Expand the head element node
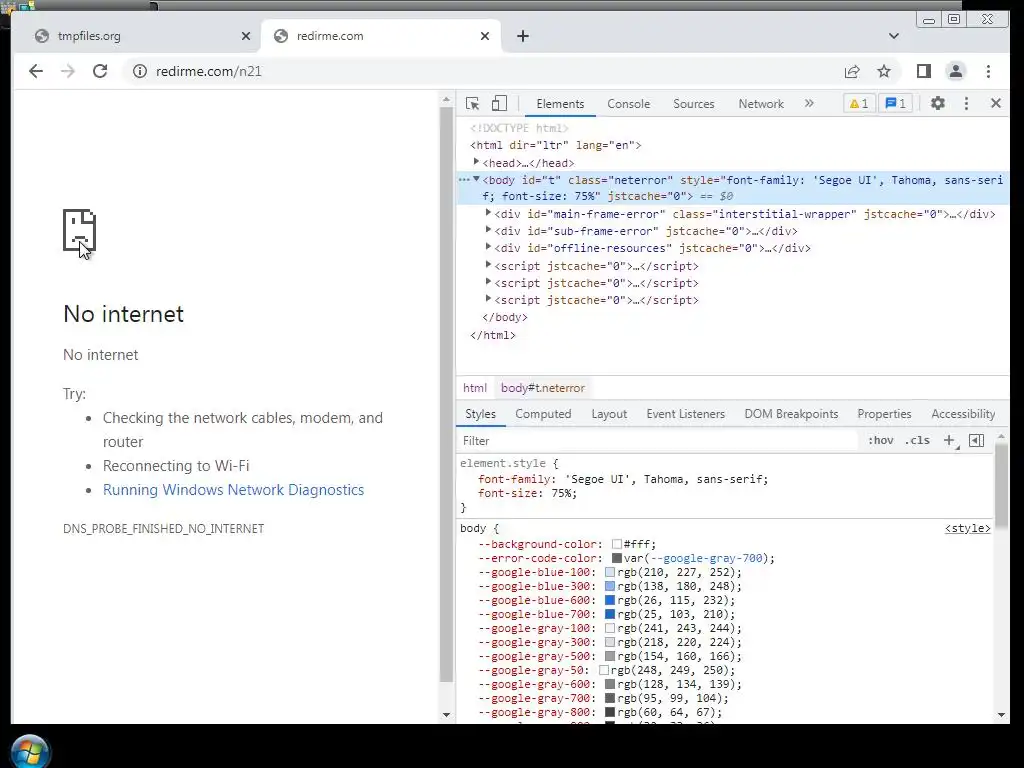Image resolution: width=1024 pixels, height=768 pixels. (x=476, y=162)
